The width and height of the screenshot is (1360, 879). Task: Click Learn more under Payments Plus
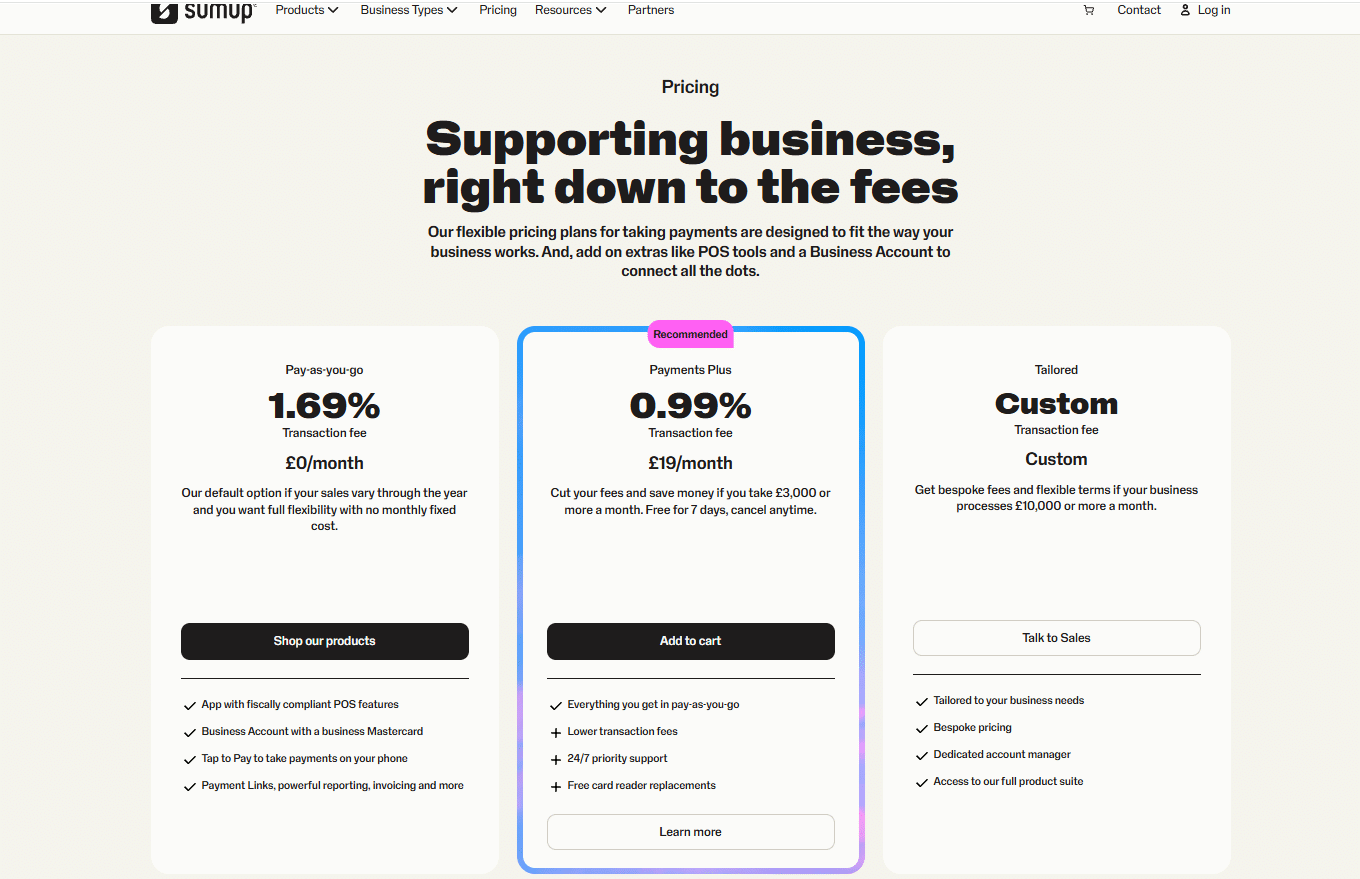[x=691, y=832]
